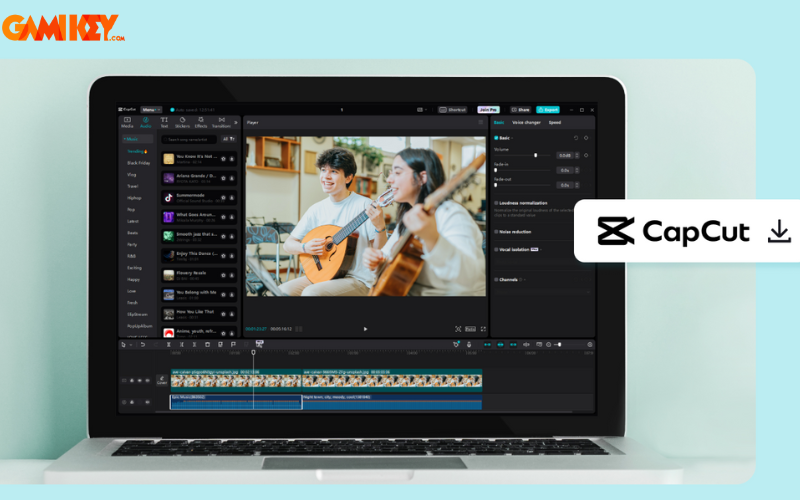
Task: Add a marker with the flag icon
Action: [233, 345]
